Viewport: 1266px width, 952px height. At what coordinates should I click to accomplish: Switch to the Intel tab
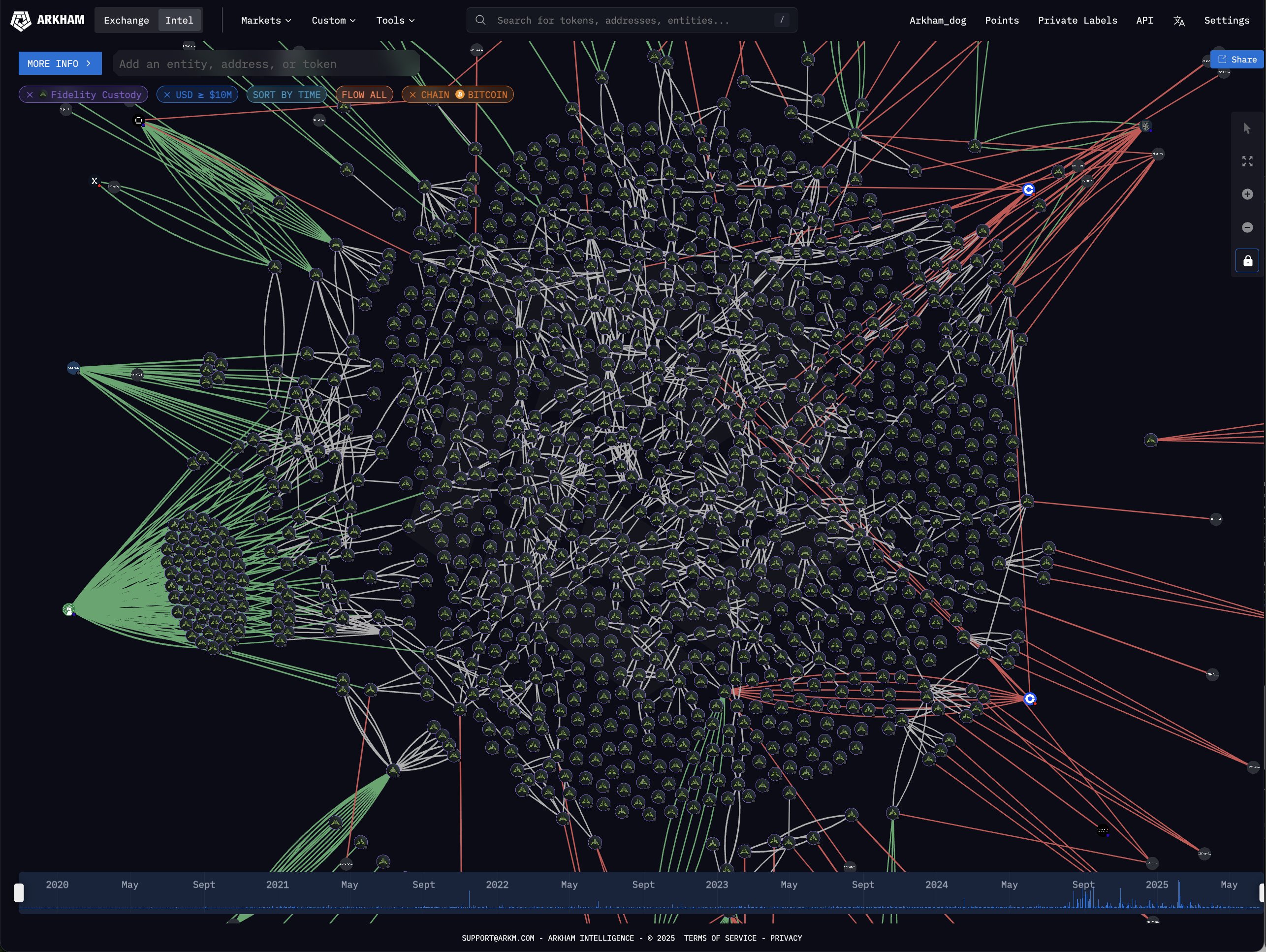179,20
